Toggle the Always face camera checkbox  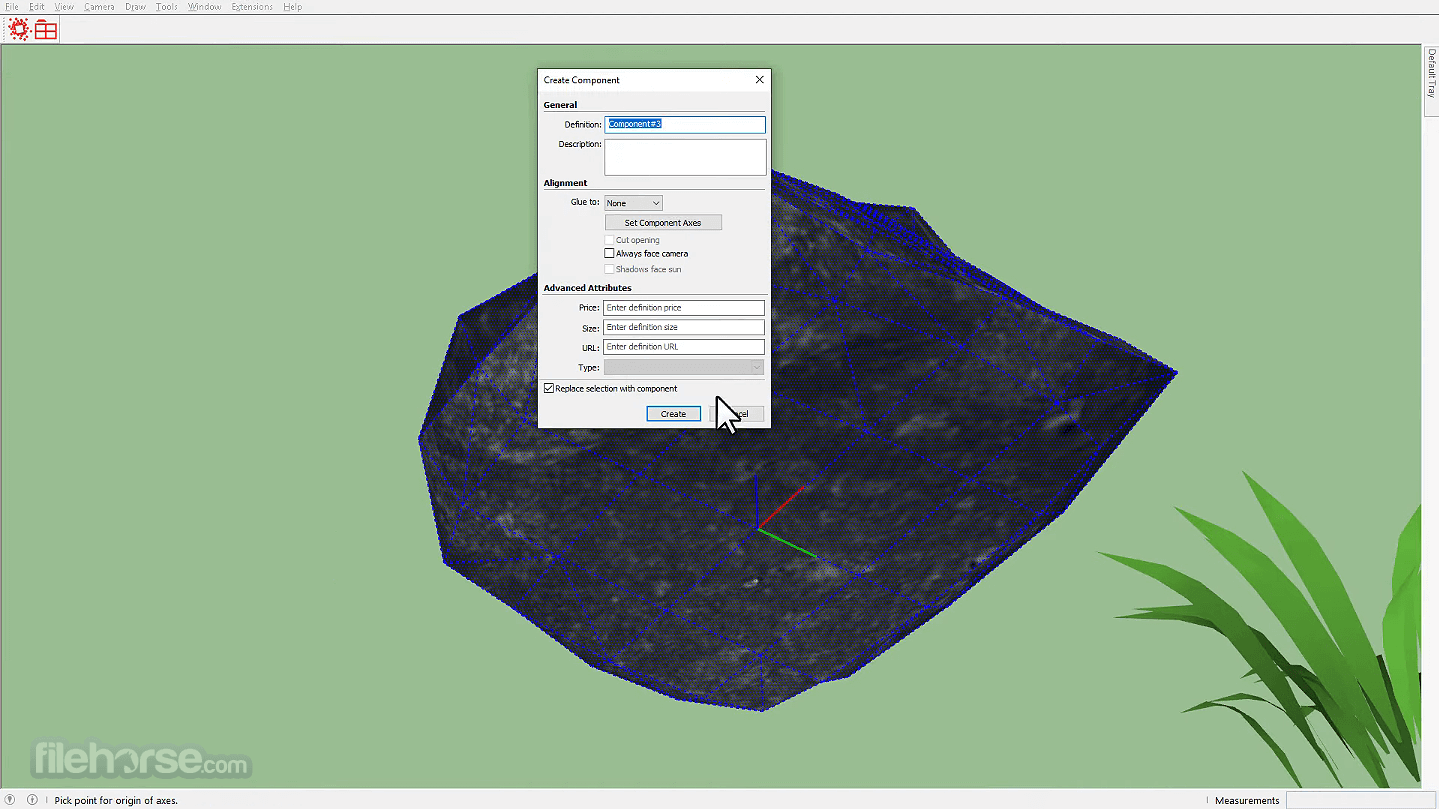[609, 254]
